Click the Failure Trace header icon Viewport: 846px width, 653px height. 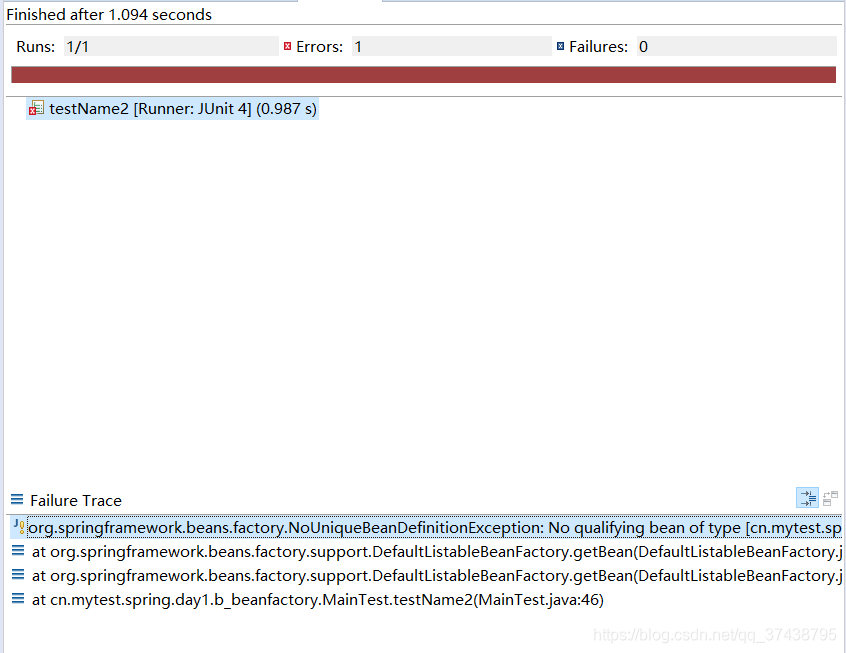(17, 500)
